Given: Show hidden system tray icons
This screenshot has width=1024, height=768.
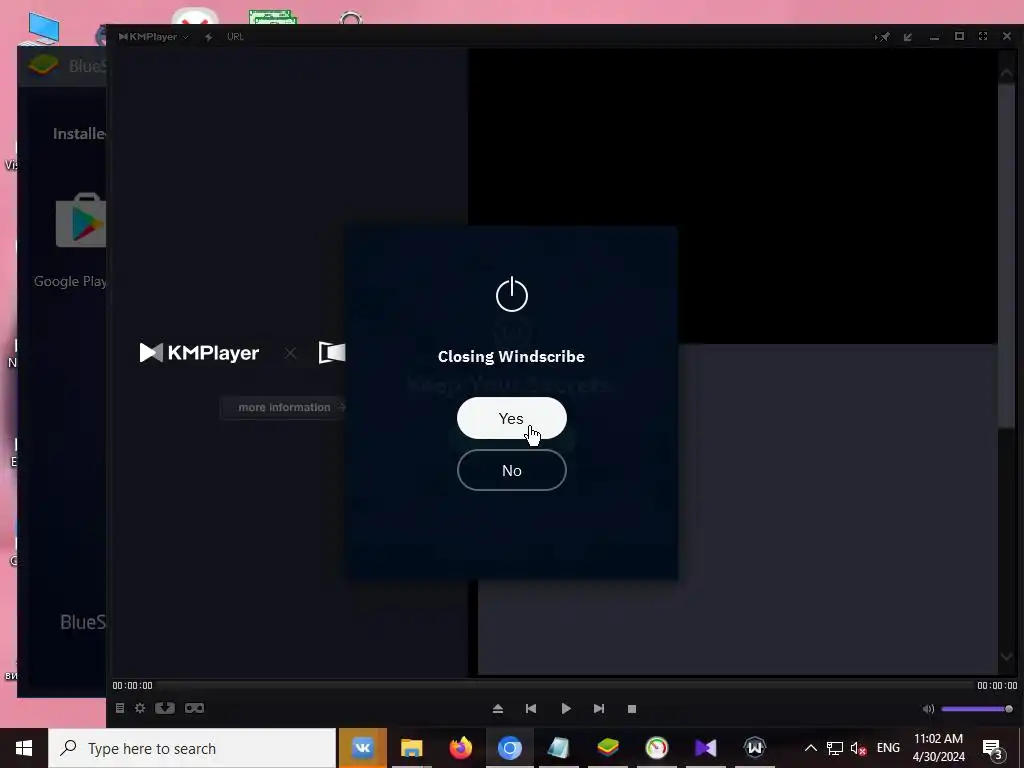Looking at the screenshot, I should click(810, 748).
